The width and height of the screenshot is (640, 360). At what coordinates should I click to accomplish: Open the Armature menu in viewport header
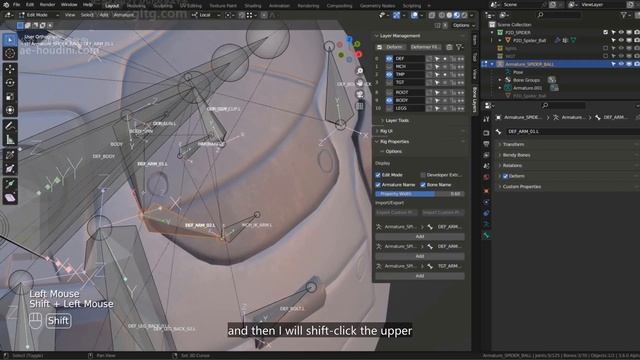click(x=123, y=15)
